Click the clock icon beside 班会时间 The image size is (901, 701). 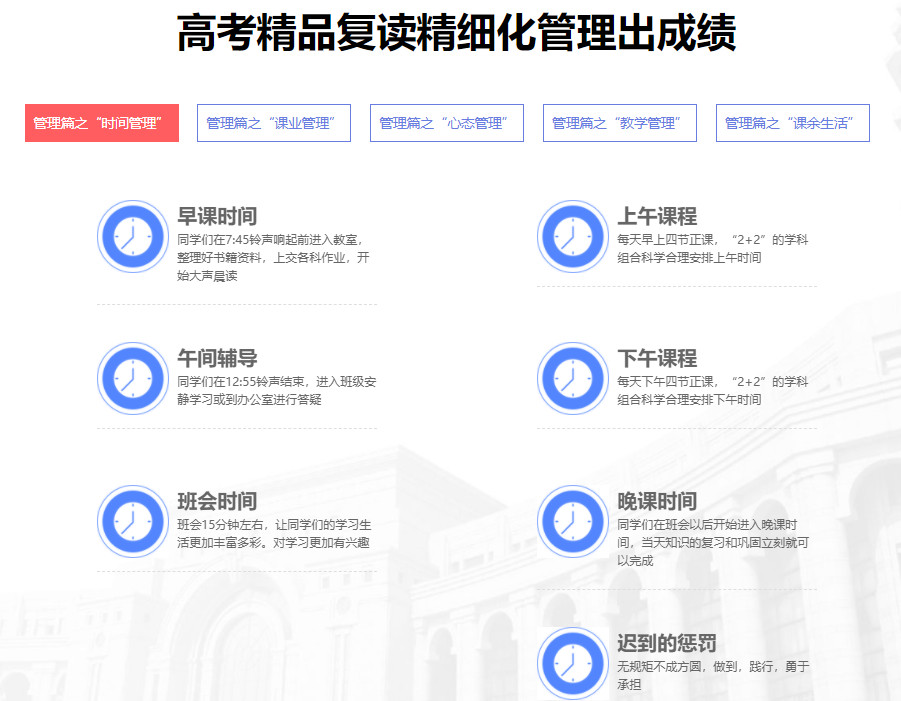pyautogui.click(x=132, y=521)
